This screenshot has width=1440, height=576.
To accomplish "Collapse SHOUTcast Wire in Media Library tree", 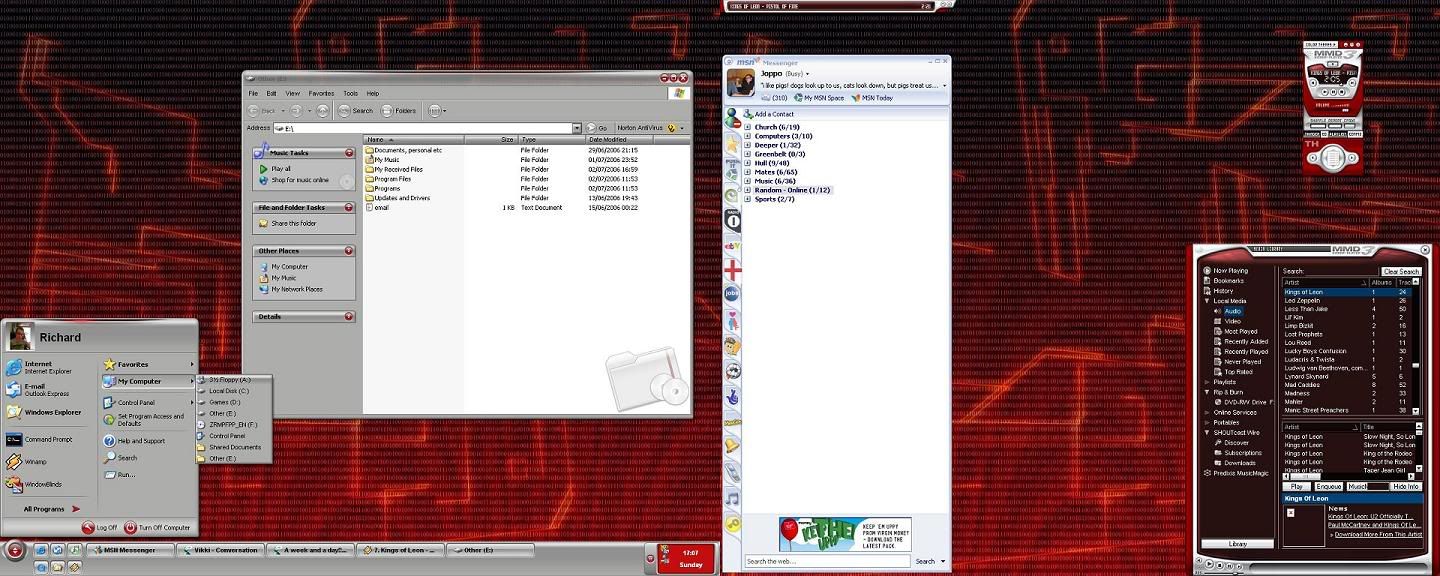I will tap(1207, 432).
